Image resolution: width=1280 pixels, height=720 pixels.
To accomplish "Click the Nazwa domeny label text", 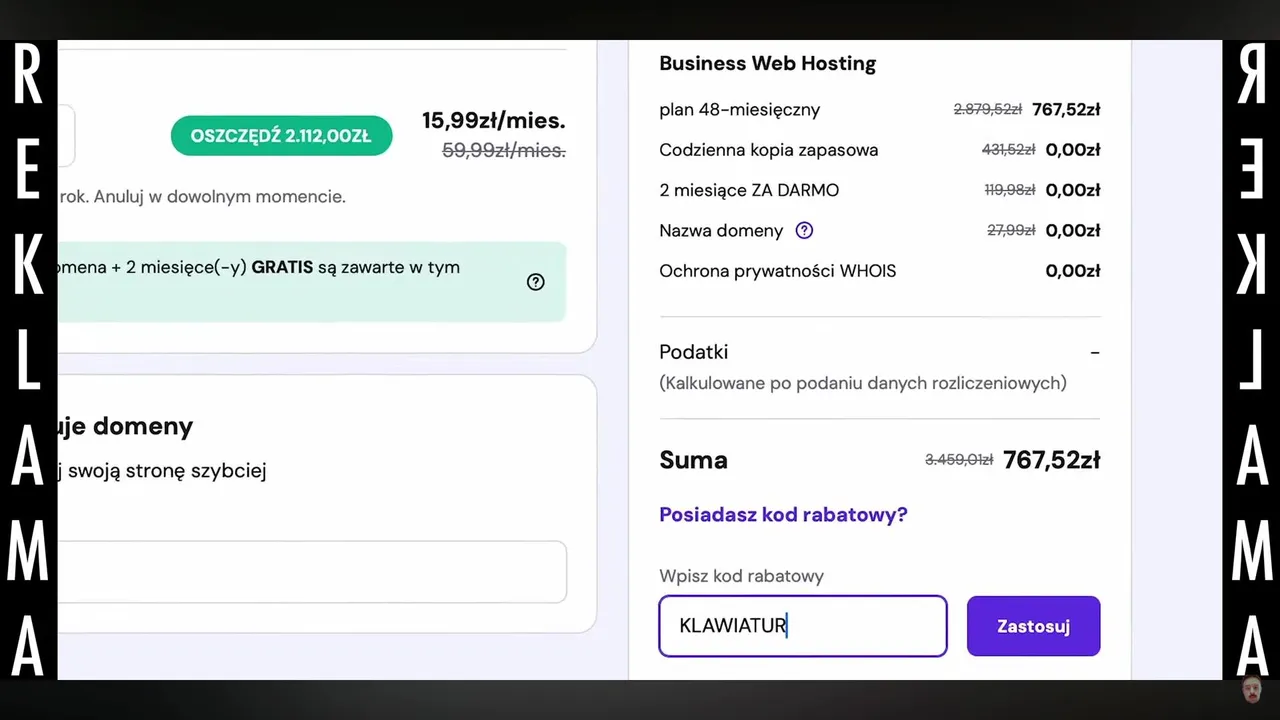I will point(721,231).
